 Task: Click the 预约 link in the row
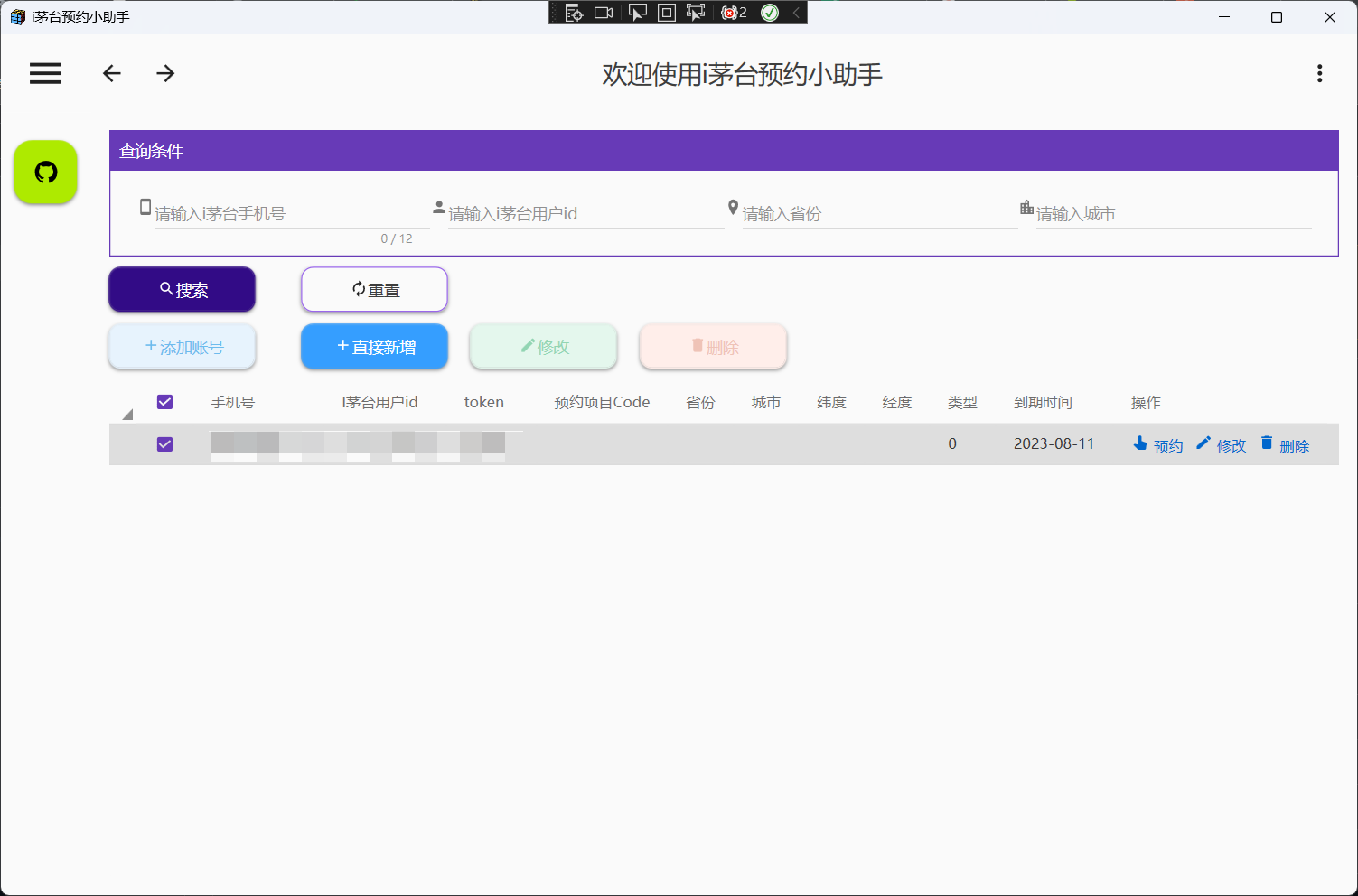(1157, 444)
